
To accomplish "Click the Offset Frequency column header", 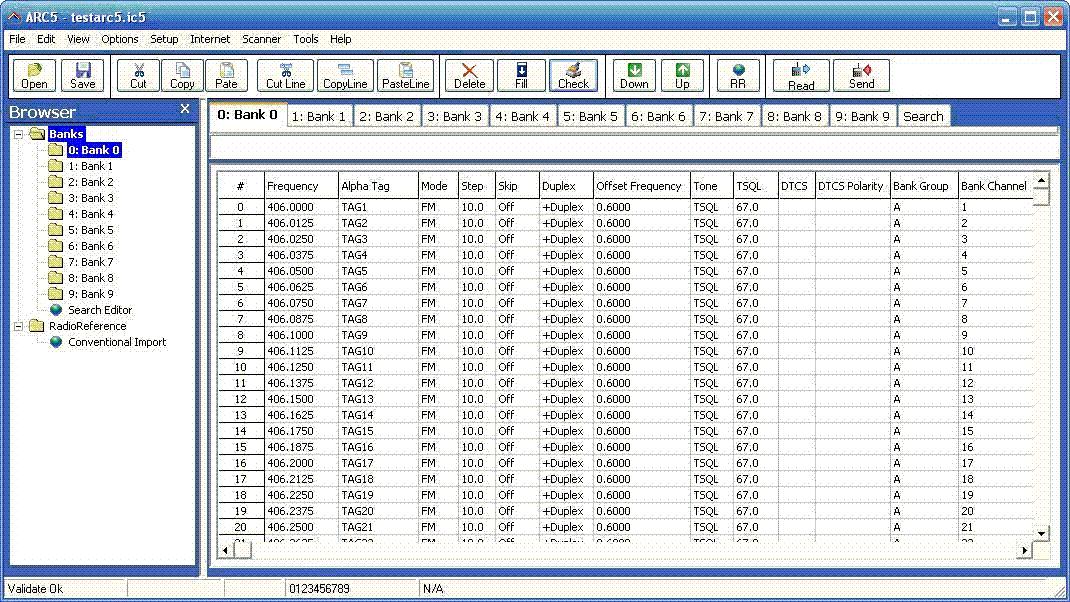I will (641, 186).
